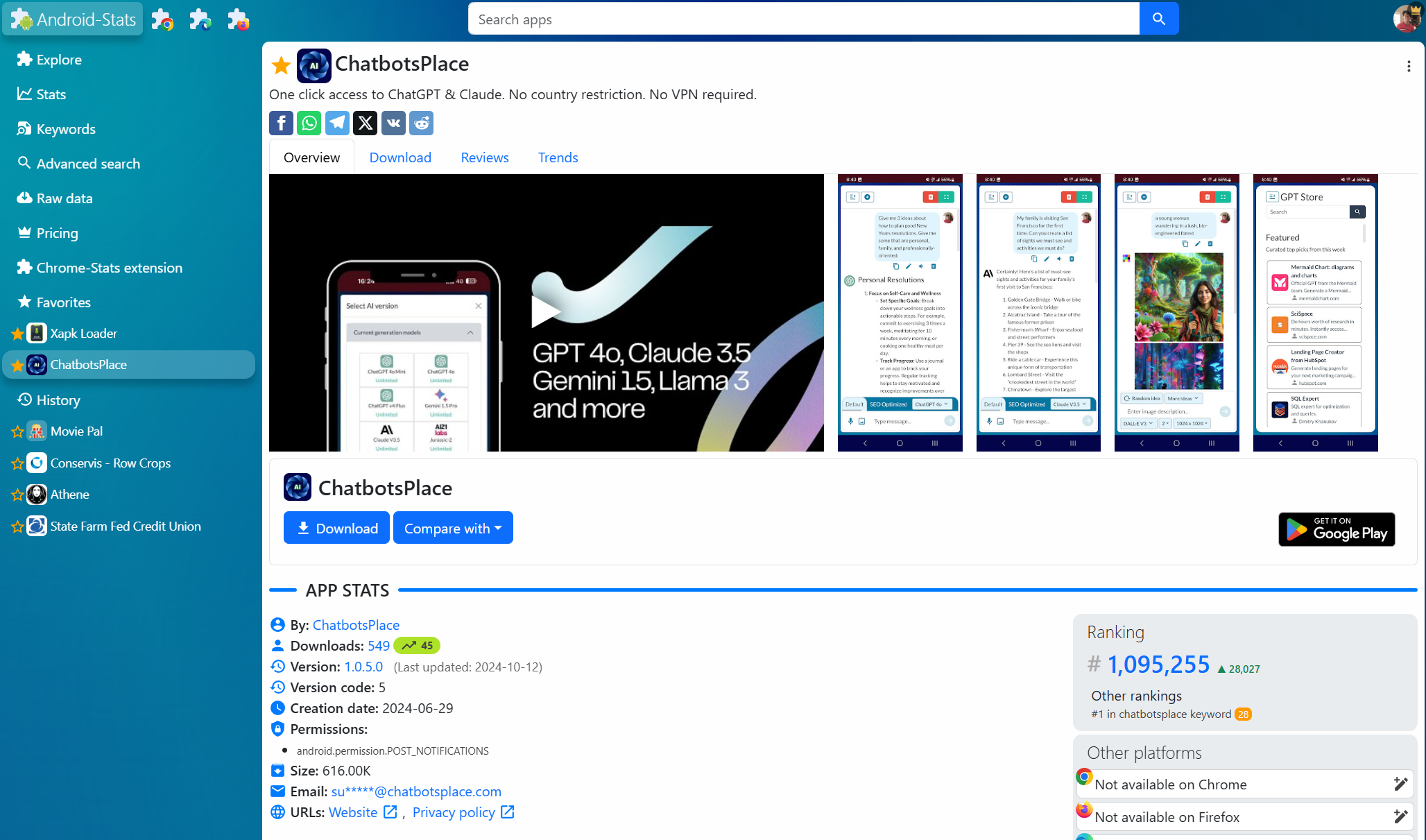Play the promo video
The width and height of the screenshot is (1426, 840).
click(x=546, y=312)
